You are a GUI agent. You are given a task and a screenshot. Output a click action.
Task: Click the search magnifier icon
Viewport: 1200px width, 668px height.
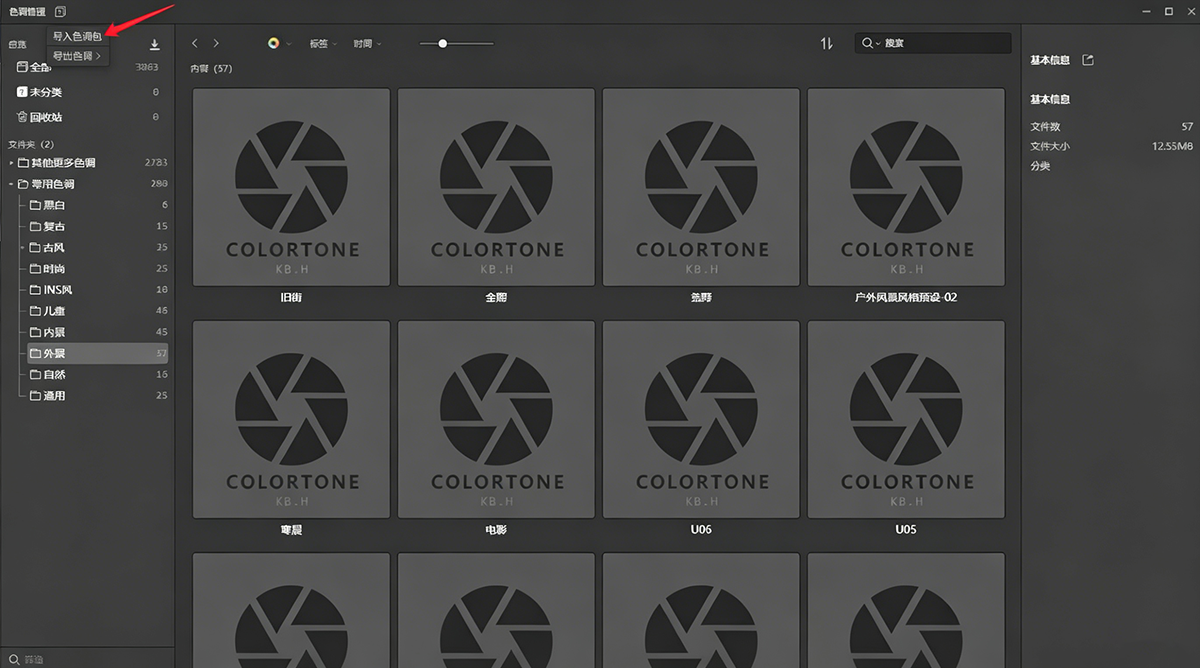tap(865, 44)
